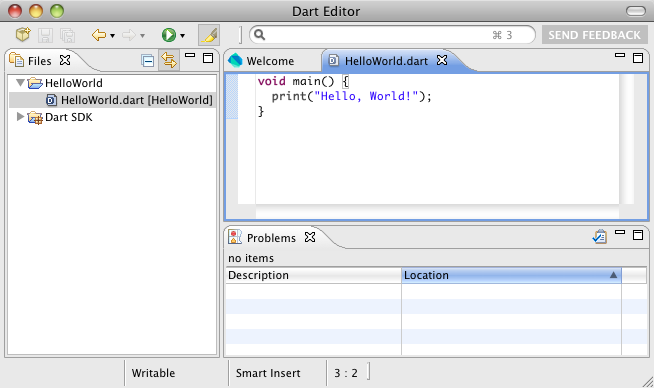Maximize the editor area
The image size is (654, 388).
(638, 58)
